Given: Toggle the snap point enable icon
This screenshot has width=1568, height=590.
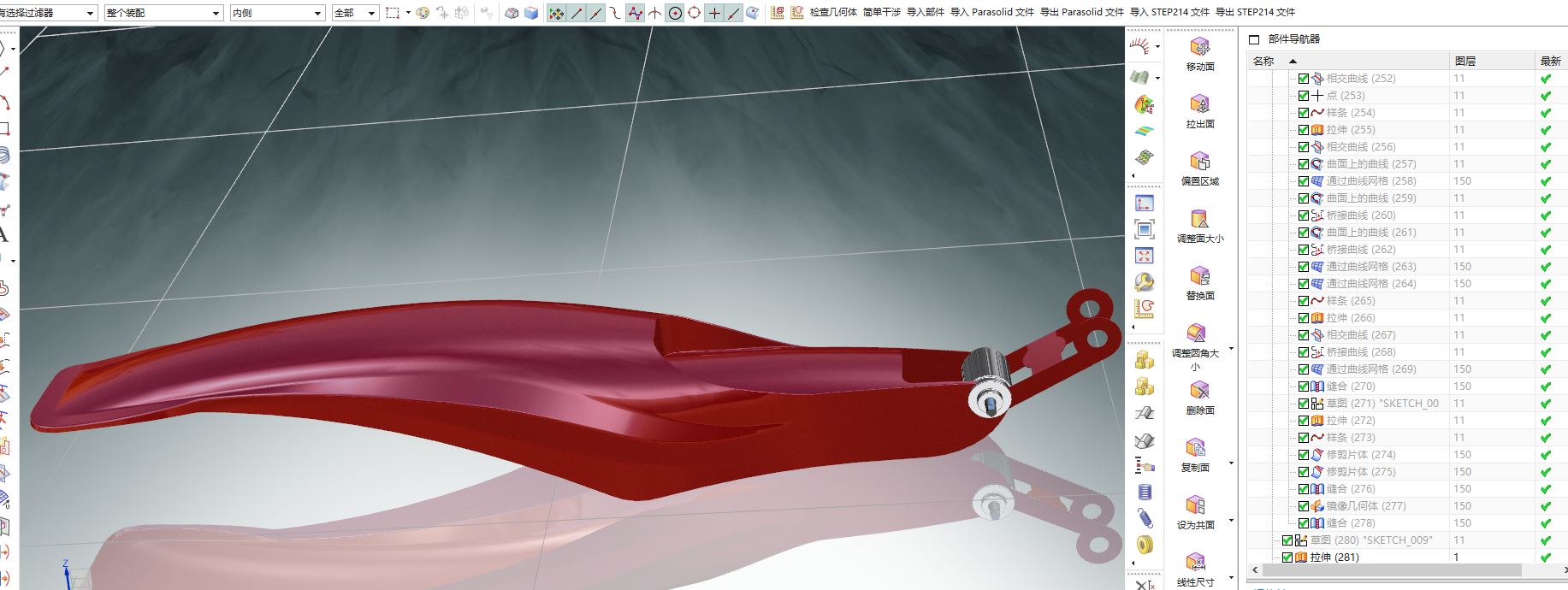Looking at the screenshot, I should [557, 13].
